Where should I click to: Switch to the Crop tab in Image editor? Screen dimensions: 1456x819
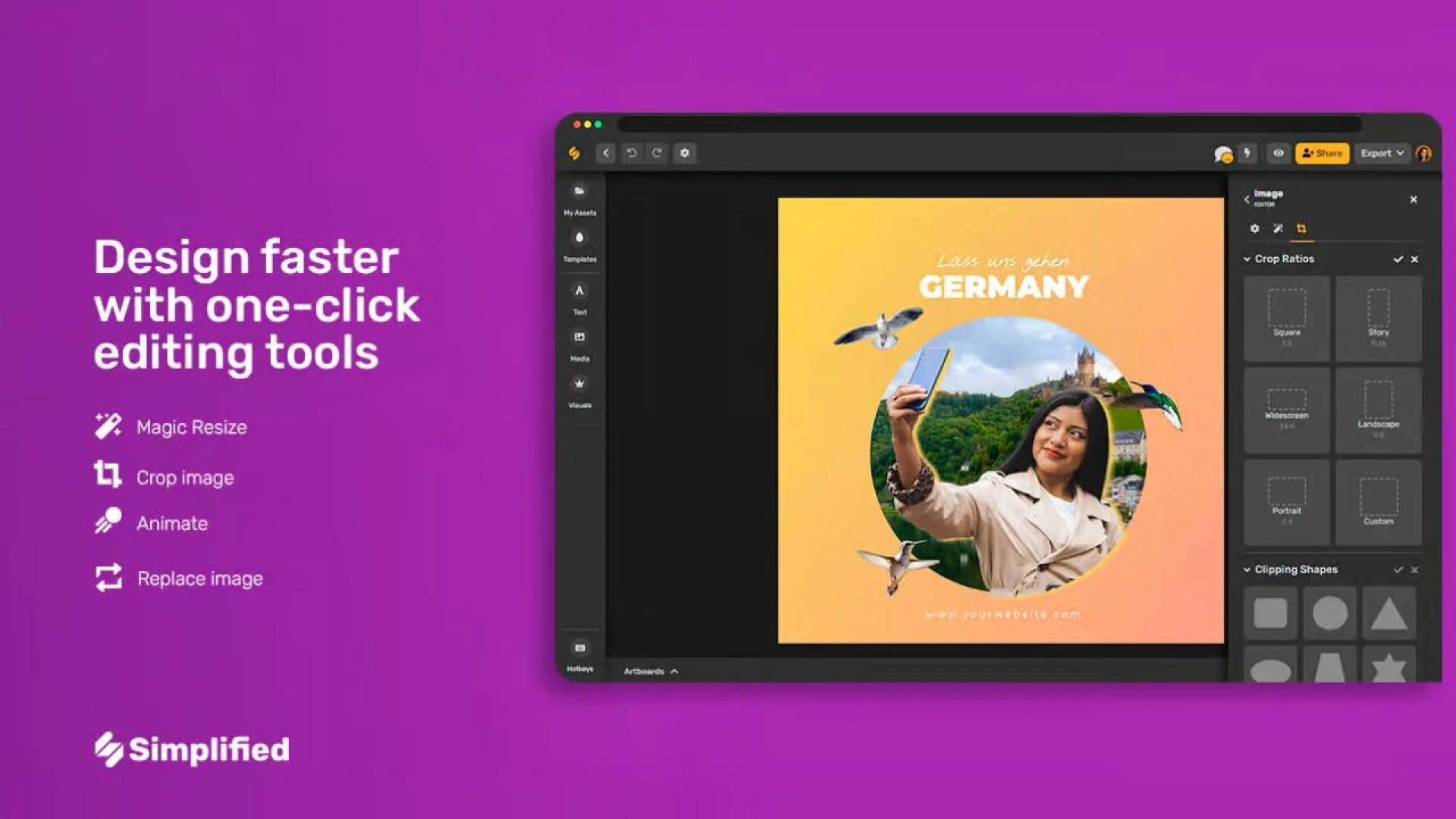click(1303, 228)
